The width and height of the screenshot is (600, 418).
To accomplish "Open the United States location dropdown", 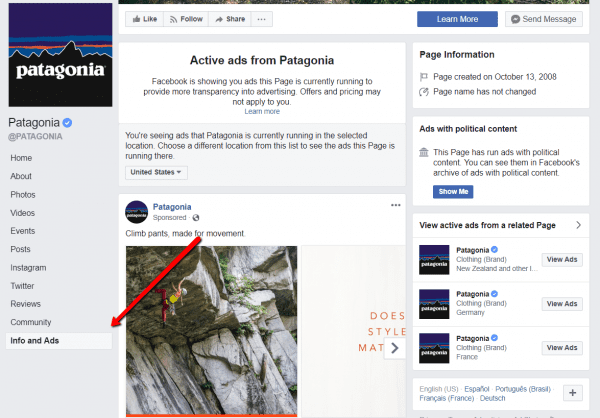I will click(x=156, y=172).
